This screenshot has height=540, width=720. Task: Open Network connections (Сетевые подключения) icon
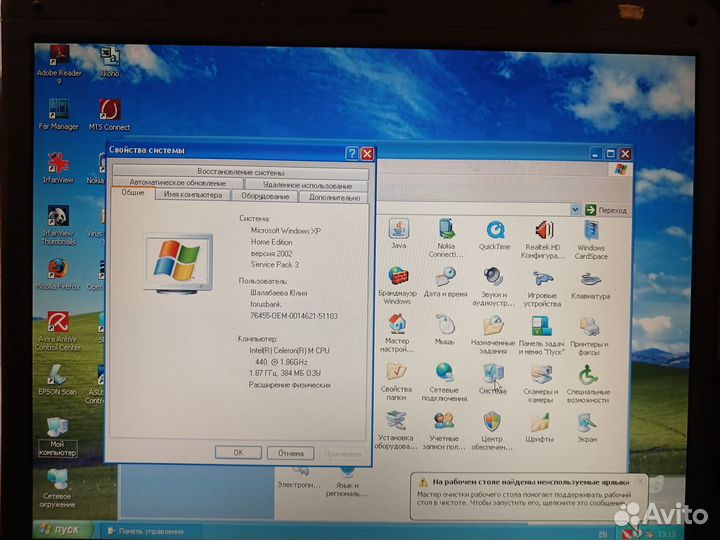pos(444,382)
